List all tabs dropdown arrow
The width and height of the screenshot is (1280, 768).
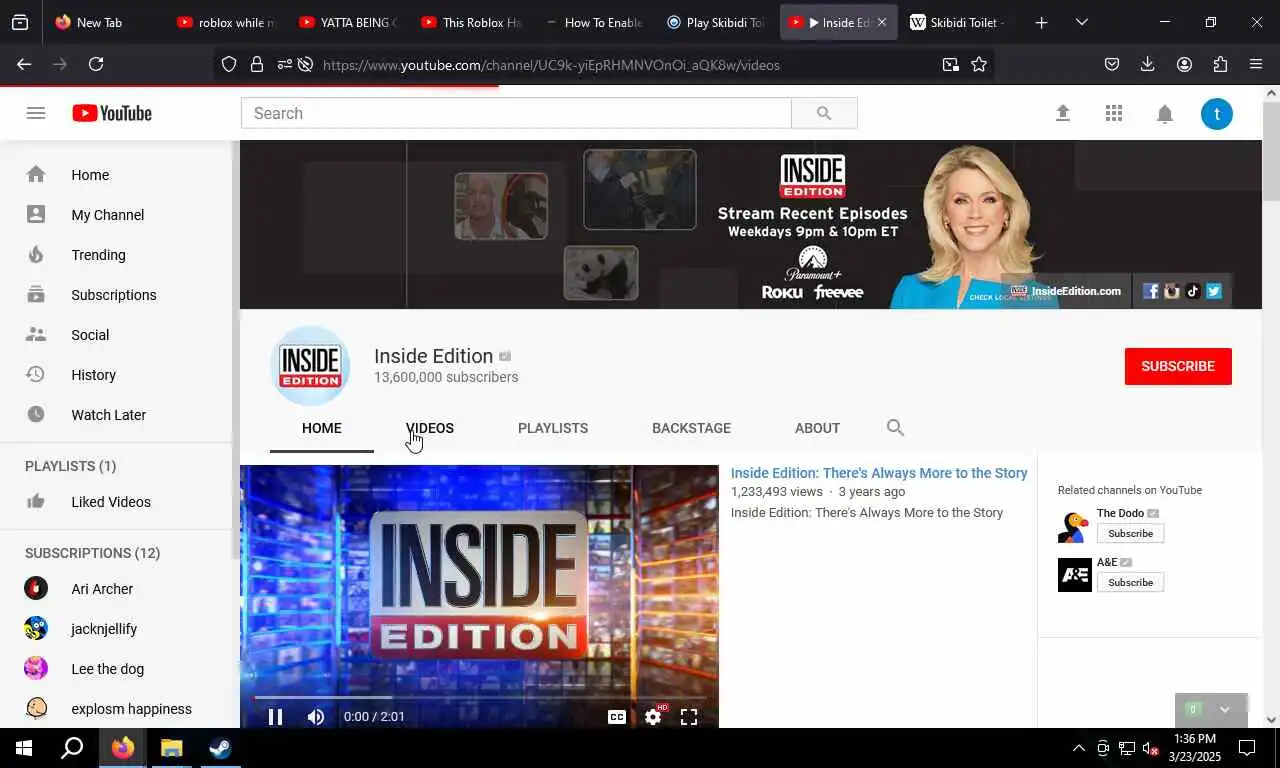(1081, 22)
